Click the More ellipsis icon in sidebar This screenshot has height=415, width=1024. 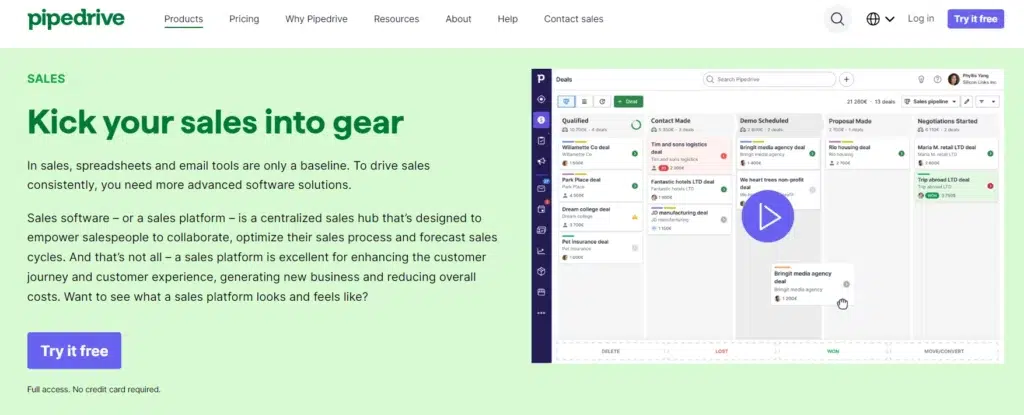pyautogui.click(x=541, y=312)
